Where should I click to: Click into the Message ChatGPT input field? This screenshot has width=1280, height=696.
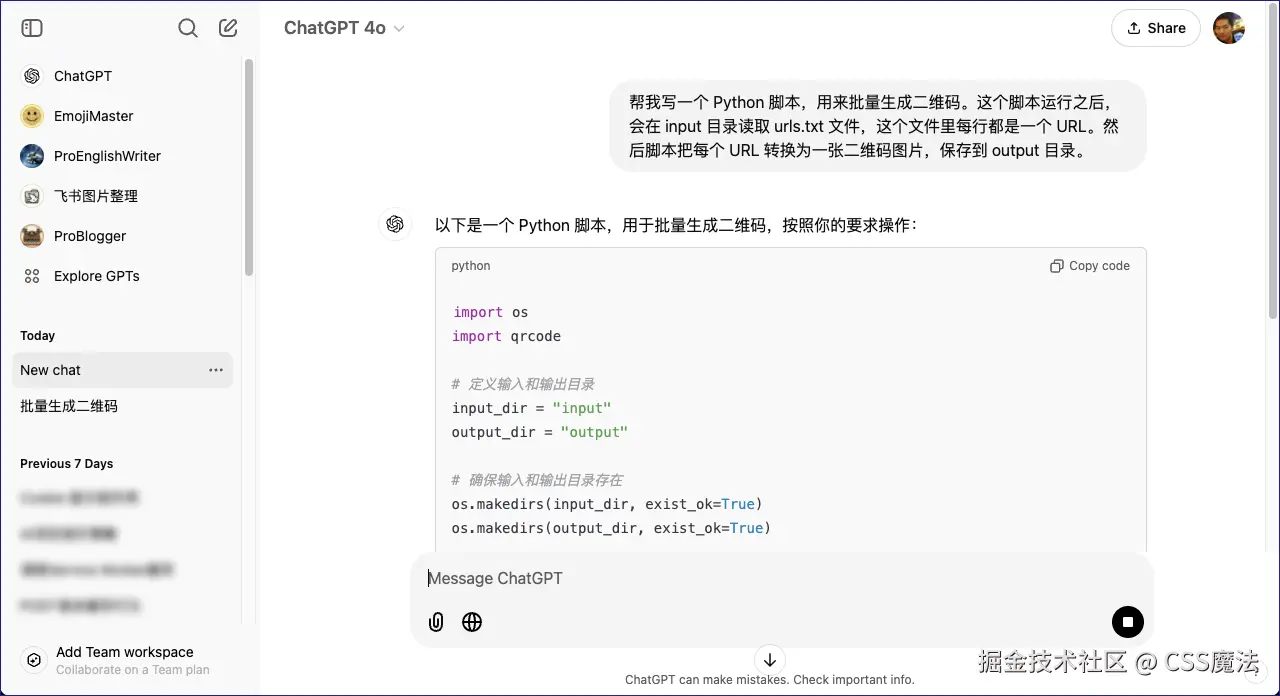(780, 578)
